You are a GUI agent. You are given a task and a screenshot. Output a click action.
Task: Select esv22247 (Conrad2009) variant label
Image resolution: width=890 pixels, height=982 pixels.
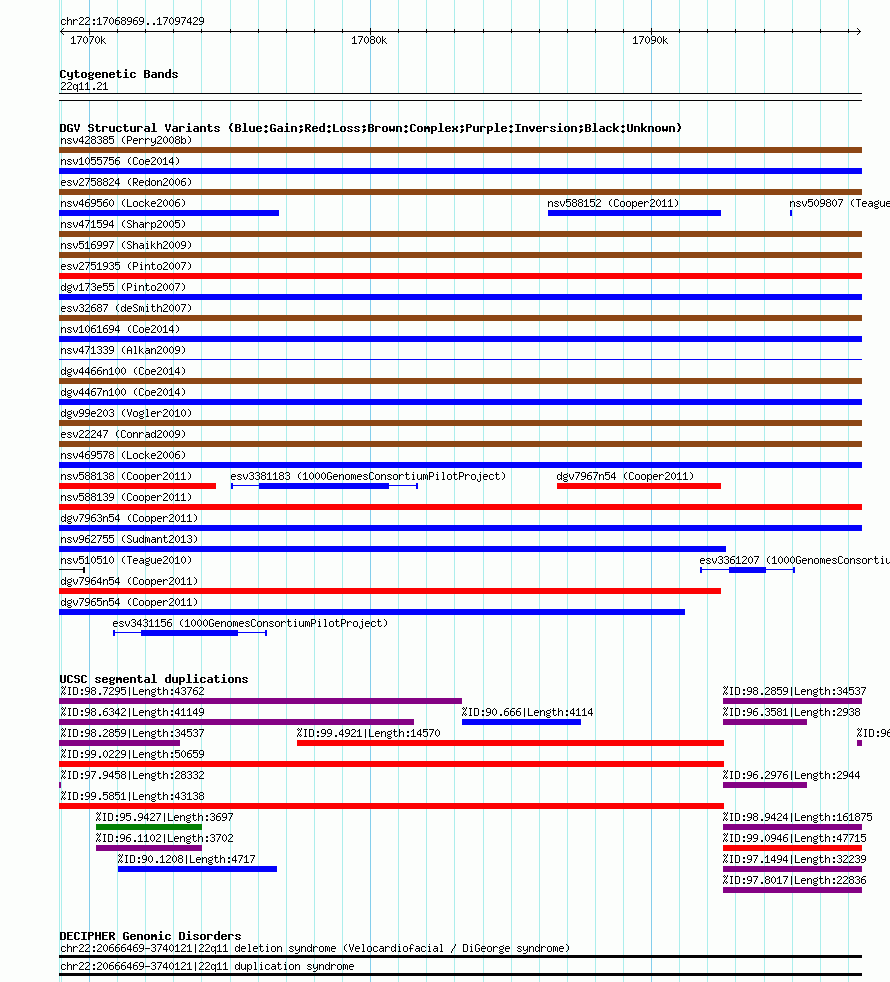(123, 434)
